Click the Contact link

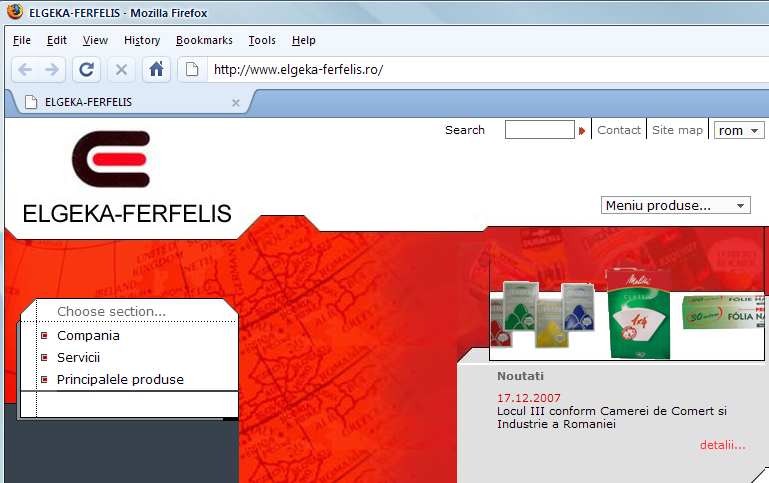click(619, 130)
